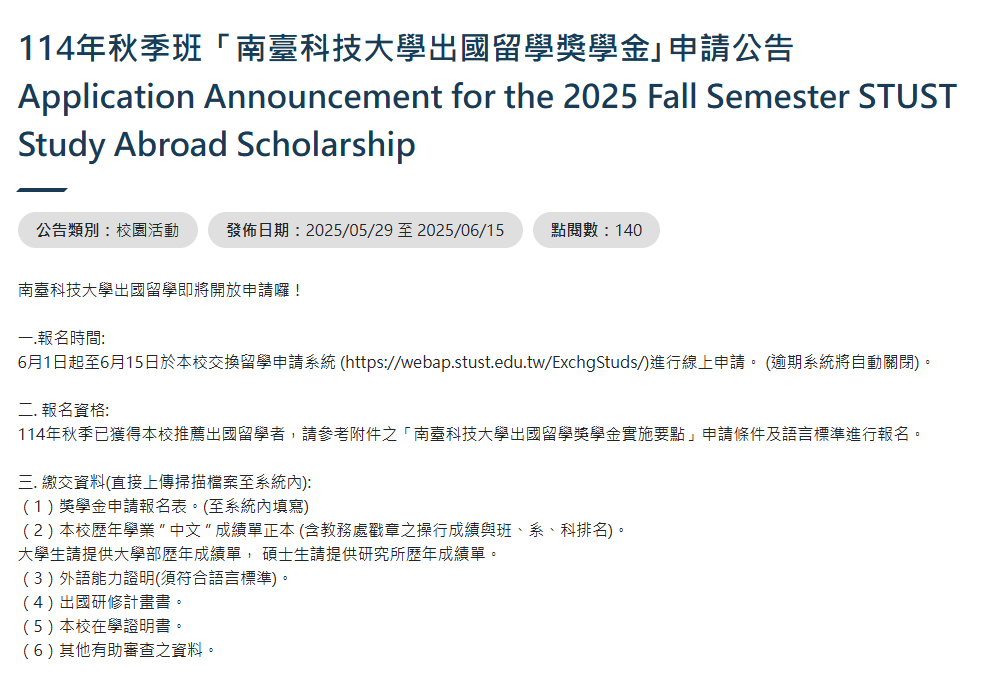
Task: Click item (3) 外語能力證明
Action: 155,578
